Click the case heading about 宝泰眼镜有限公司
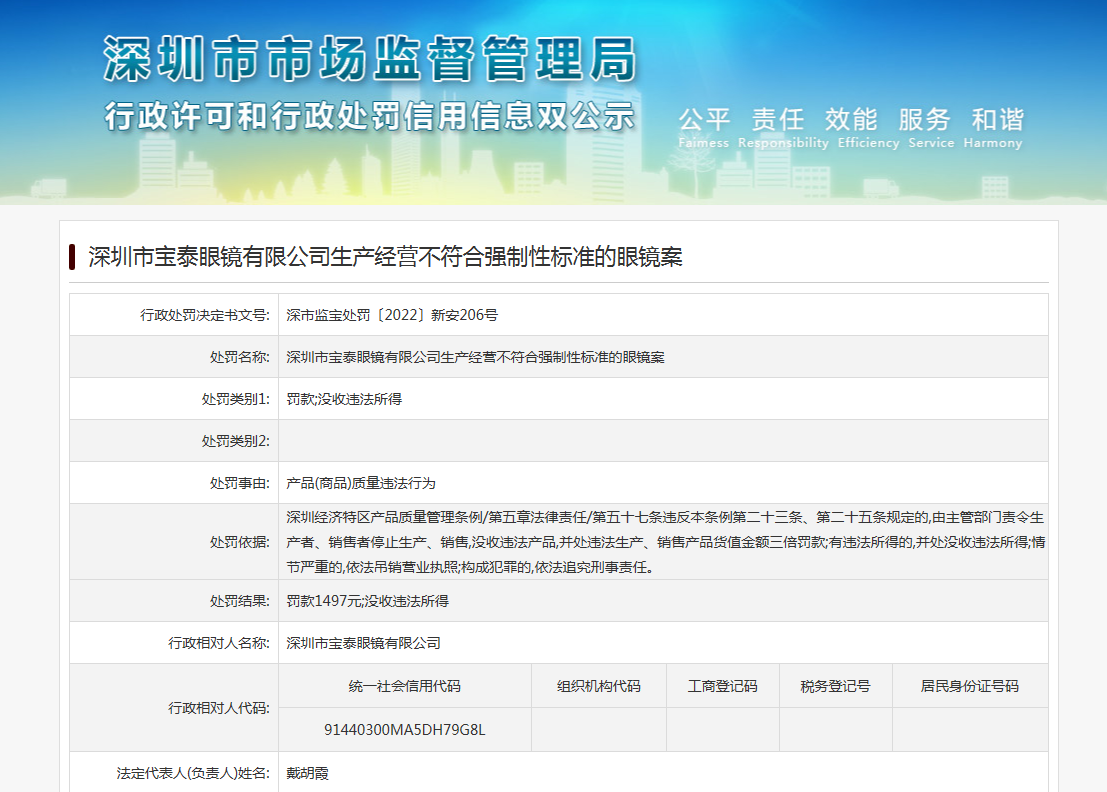 tap(385, 257)
